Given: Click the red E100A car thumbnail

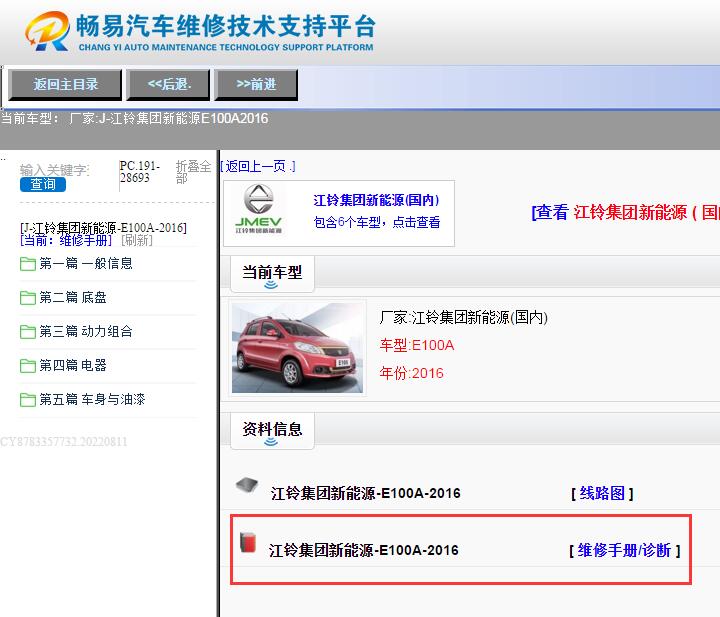Looking at the screenshot, I should [298, 348].
